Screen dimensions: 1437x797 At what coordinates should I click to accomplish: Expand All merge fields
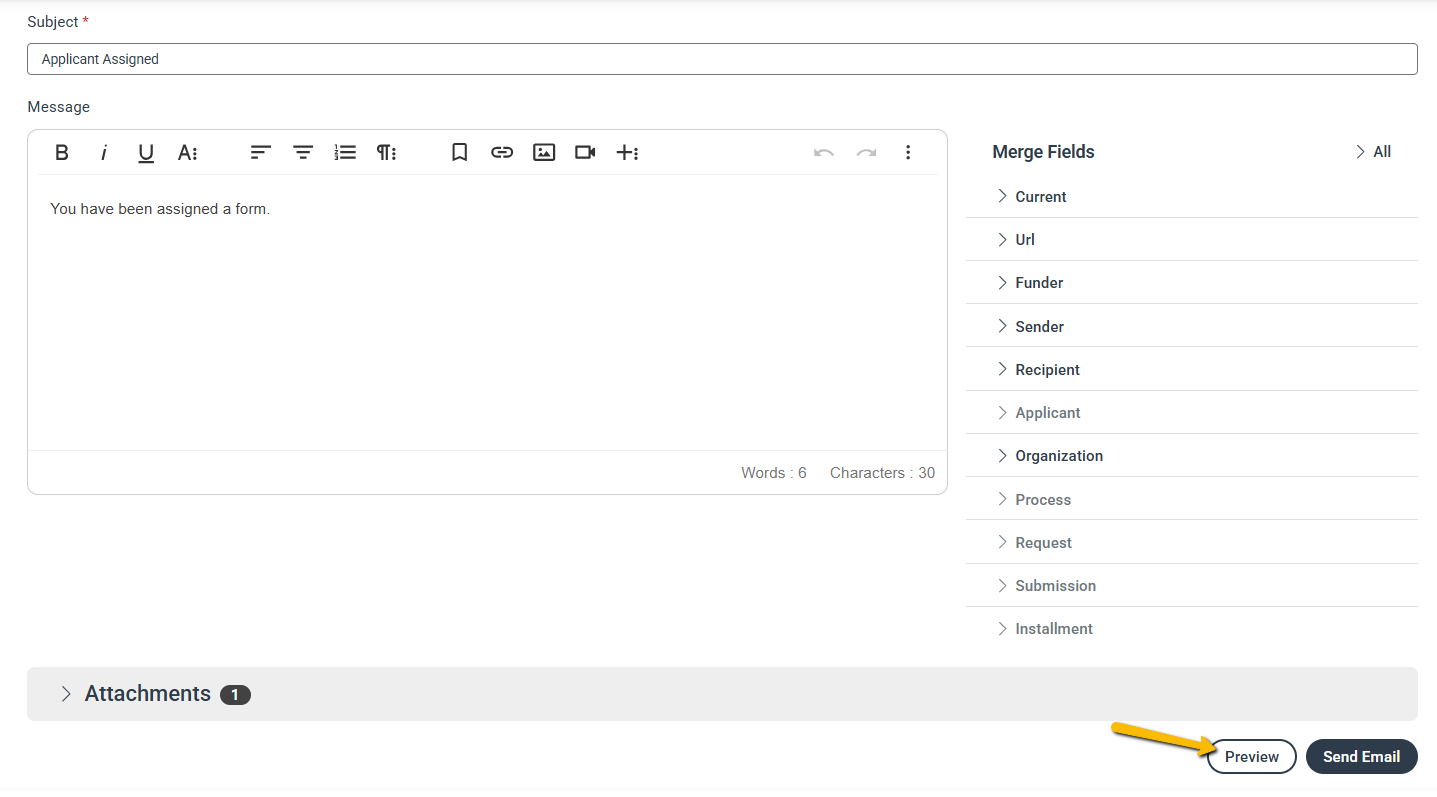point(1373,152)
